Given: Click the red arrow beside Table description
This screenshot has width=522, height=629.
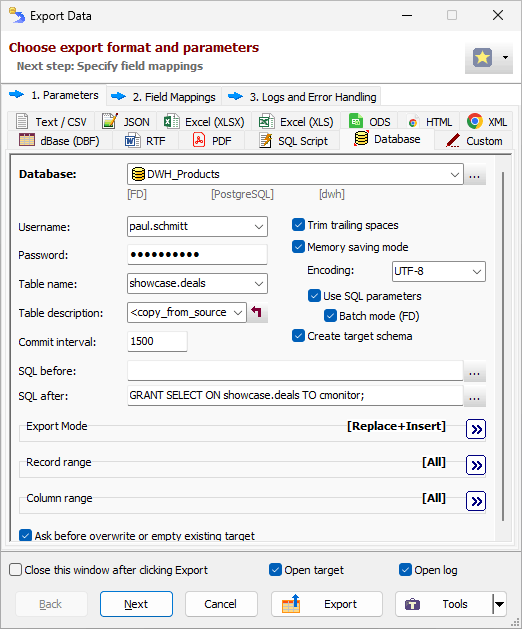Looking at the screenshot, I should [257, 312].
